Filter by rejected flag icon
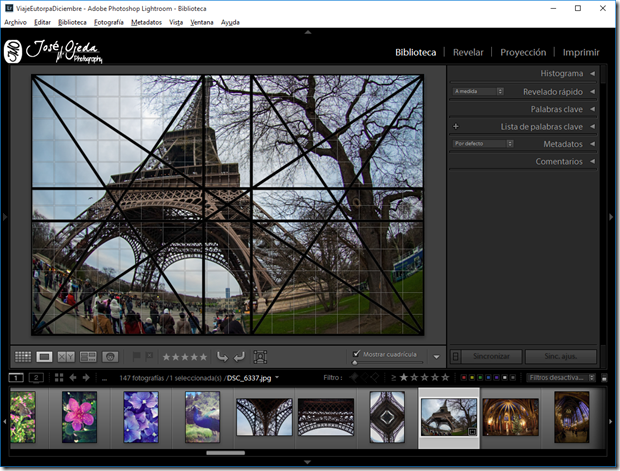This screenshot has width=620, height=471. click(375, 378)
